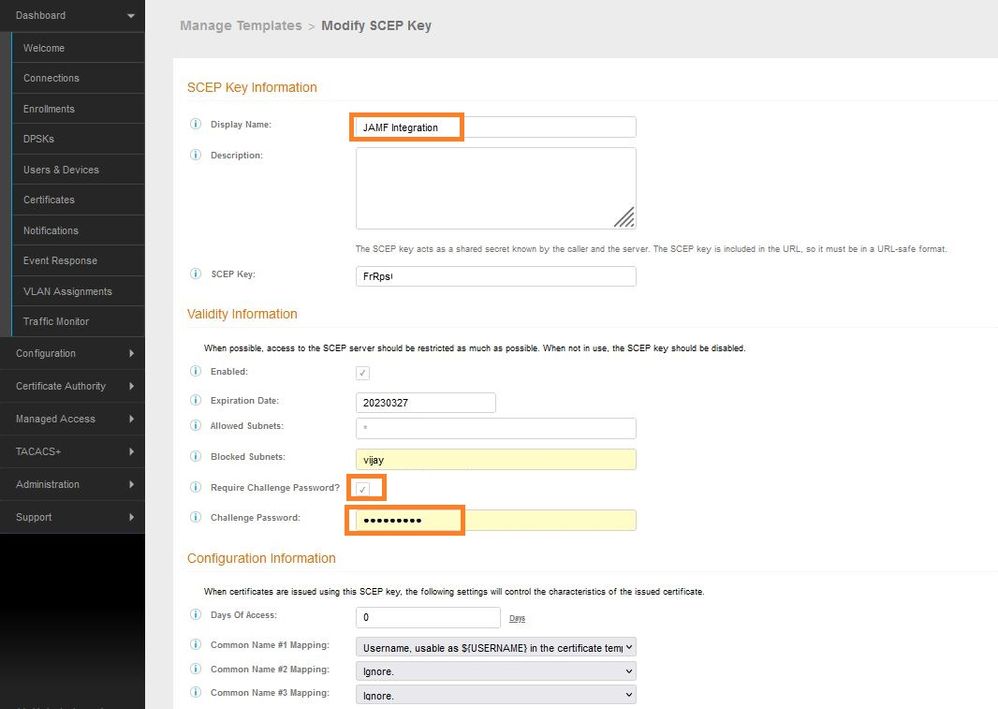The width and height of the screenshot is (998, 709).
Task: Click info icon beside Display Name
Action: pos(196,125)
